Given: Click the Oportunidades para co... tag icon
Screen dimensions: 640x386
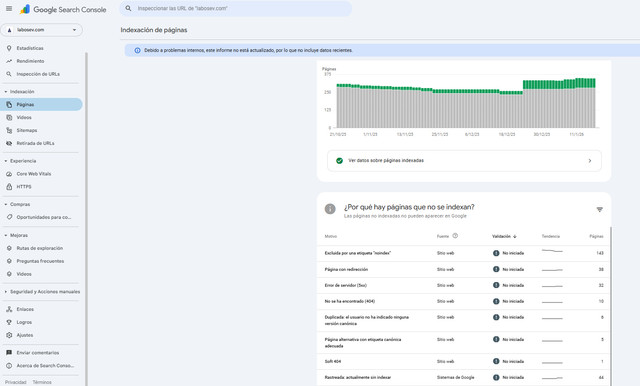Looking at the screenshot, I should (9, 217).
